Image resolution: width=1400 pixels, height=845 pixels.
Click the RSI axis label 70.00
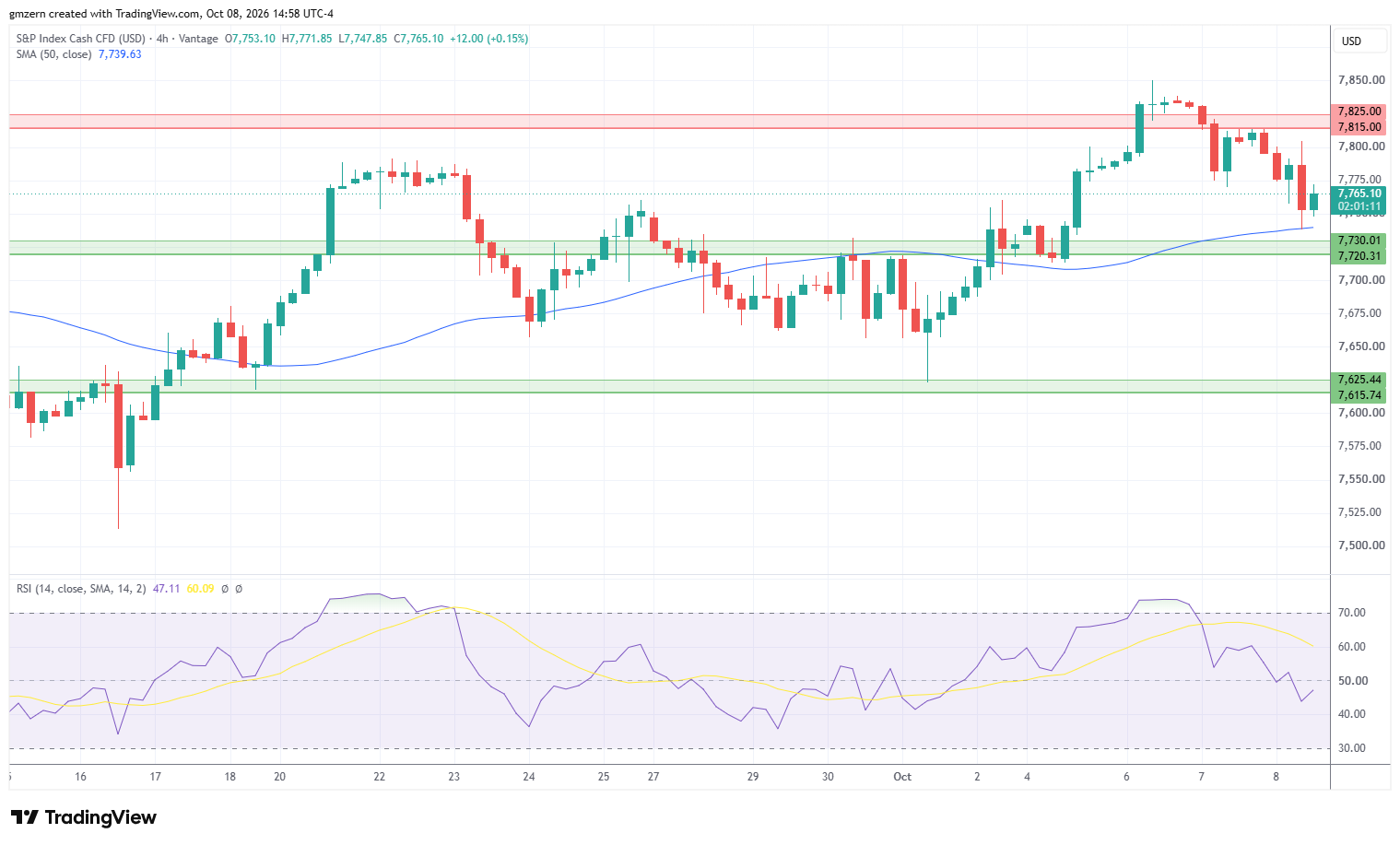(x=1352, y=613)
